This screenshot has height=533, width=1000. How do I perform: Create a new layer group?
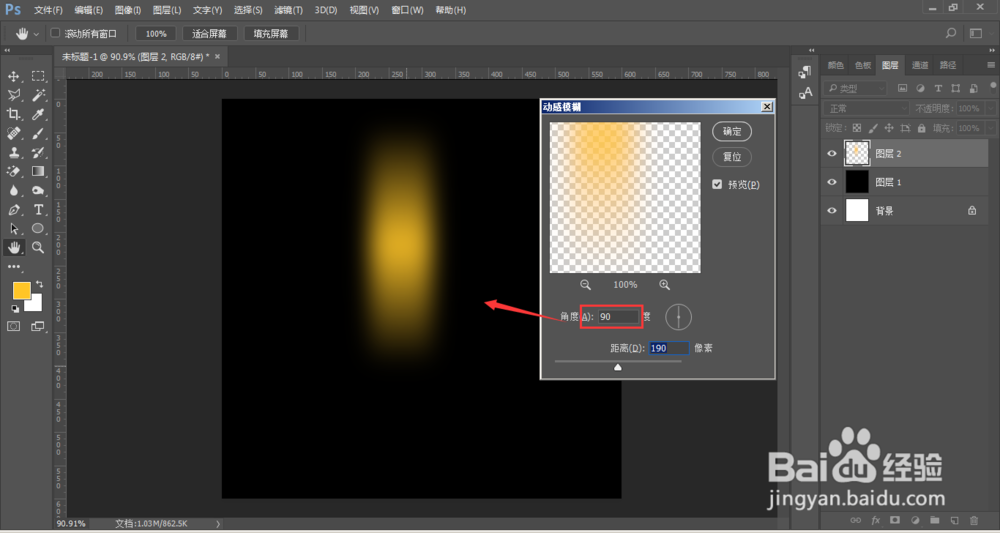pos(934,520)
